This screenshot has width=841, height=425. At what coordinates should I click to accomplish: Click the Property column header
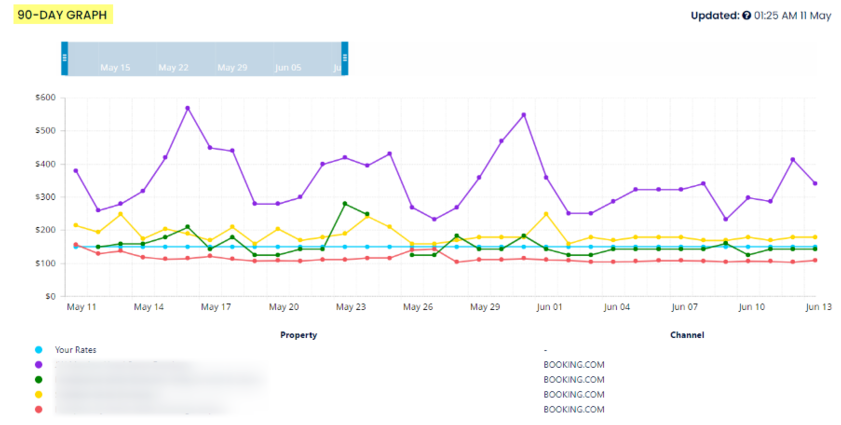pos(298,335)
